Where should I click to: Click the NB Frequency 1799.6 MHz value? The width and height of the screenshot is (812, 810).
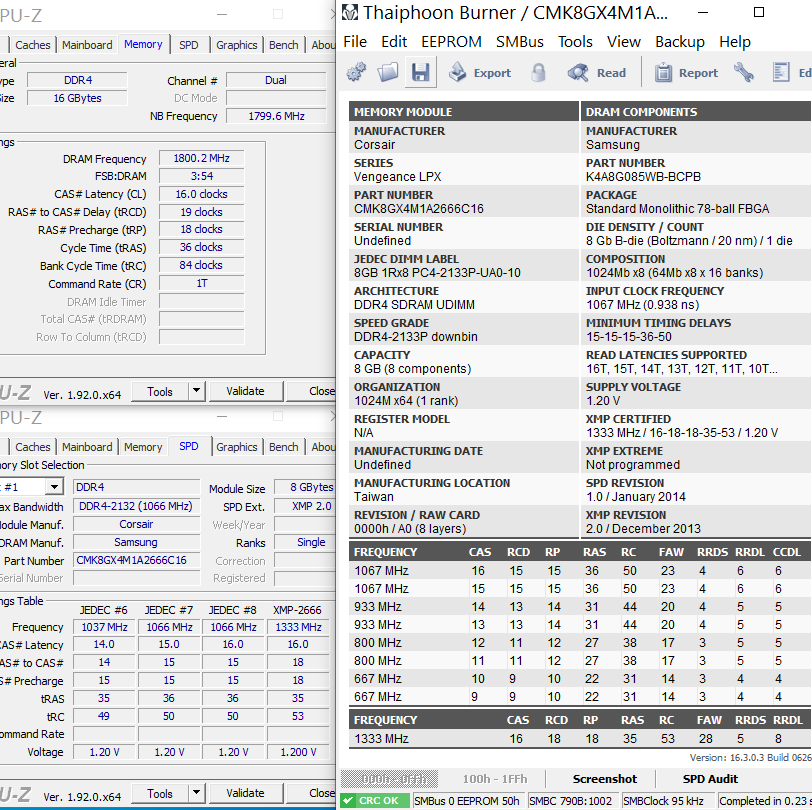(x=276, y=116)
